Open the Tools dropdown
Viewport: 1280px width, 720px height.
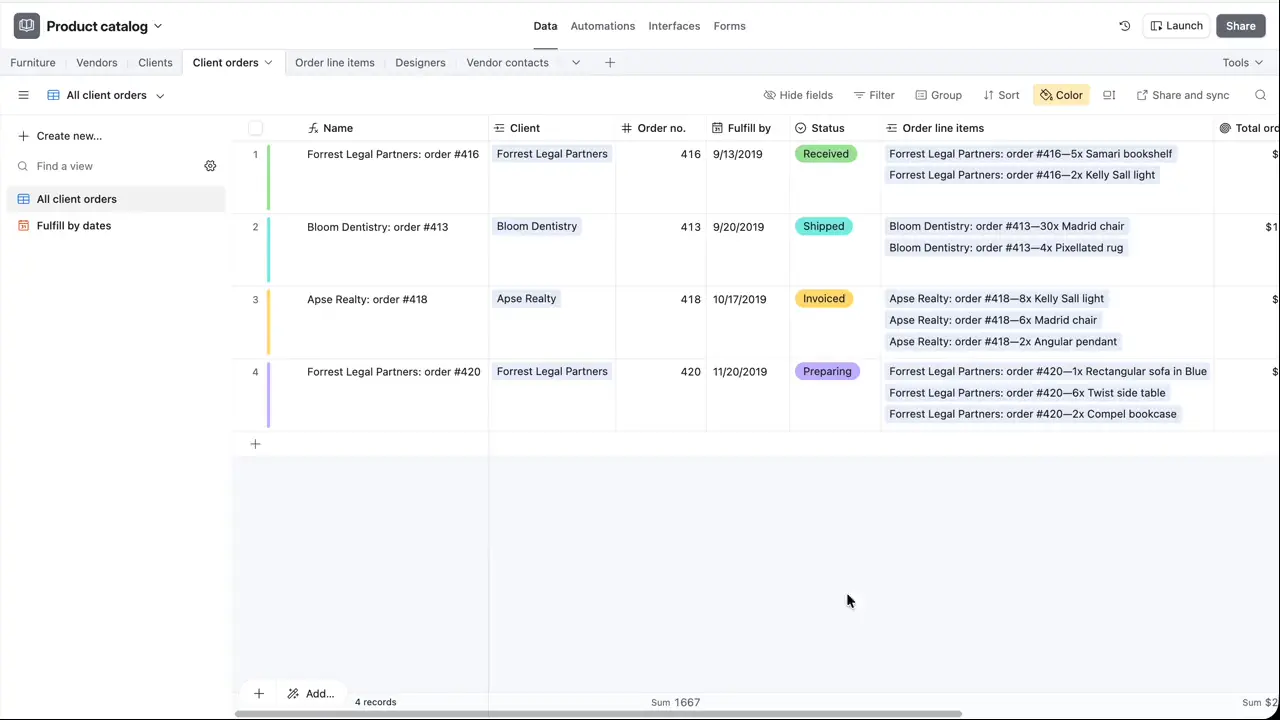coord(1242,62)
